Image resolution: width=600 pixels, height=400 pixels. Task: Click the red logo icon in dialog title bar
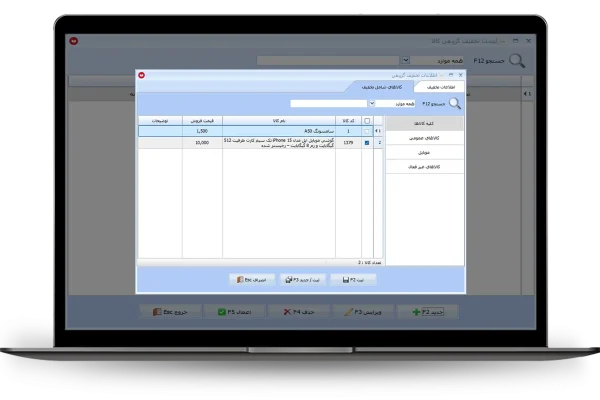click(142, 75)
